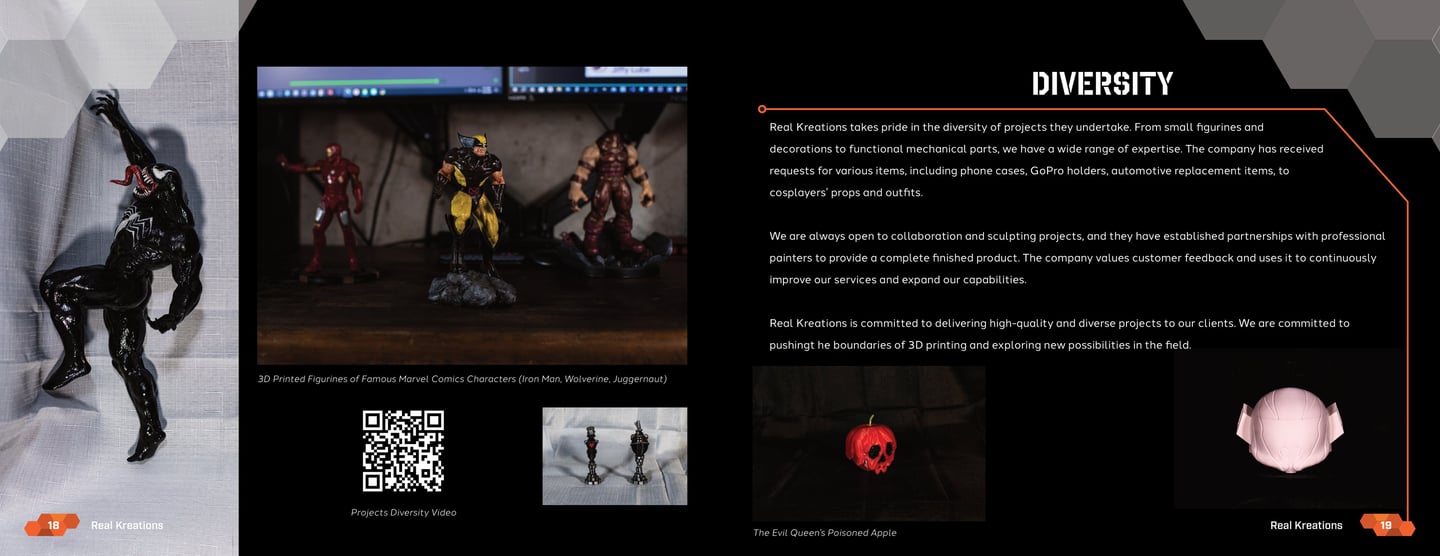Click paragraph starting 'Real Kreations is committed'
Viewport: 1440px width, 556px height.
click(x=1059, y=334)
